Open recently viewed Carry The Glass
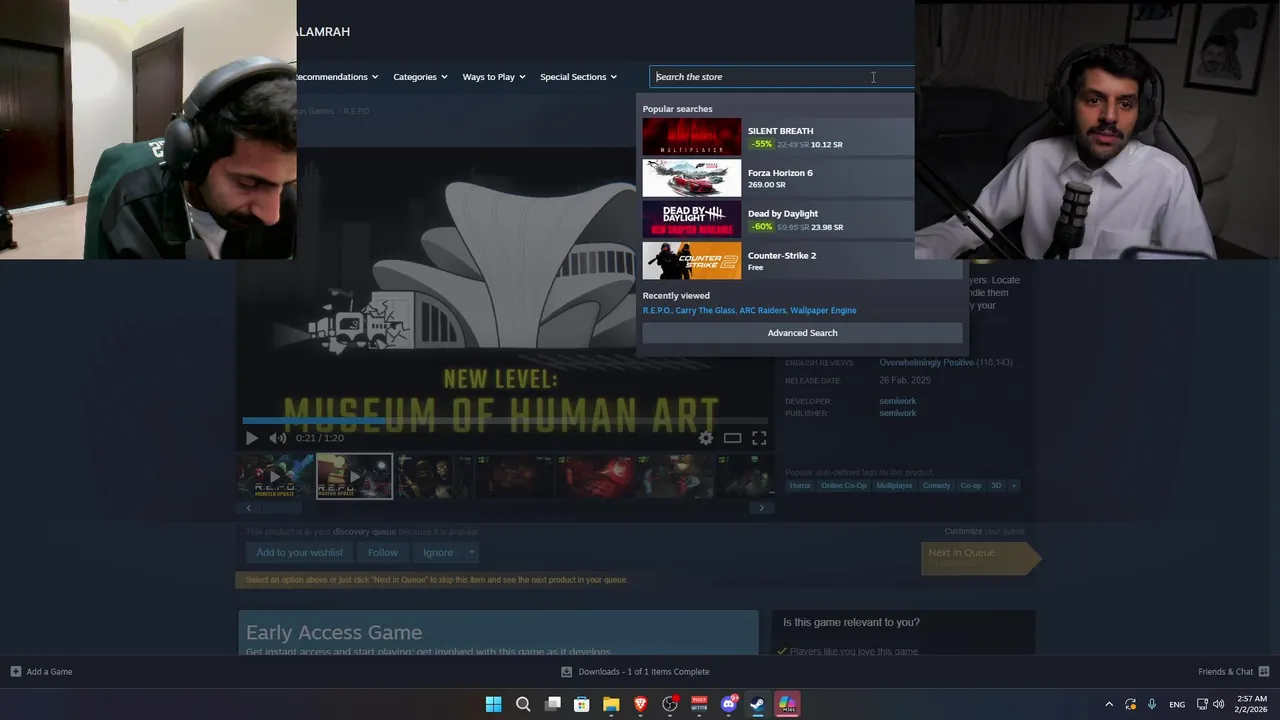Image resolution: width=1280 pixels, height=720 pixels. pyautogui.click(x=705, y=310)
